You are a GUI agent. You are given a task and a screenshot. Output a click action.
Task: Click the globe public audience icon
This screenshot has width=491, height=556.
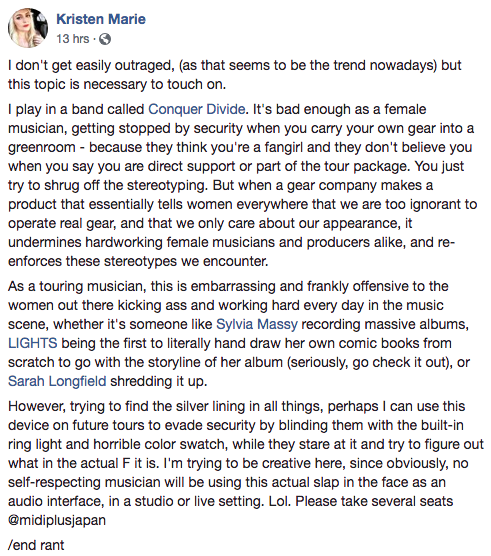(105, 39)
